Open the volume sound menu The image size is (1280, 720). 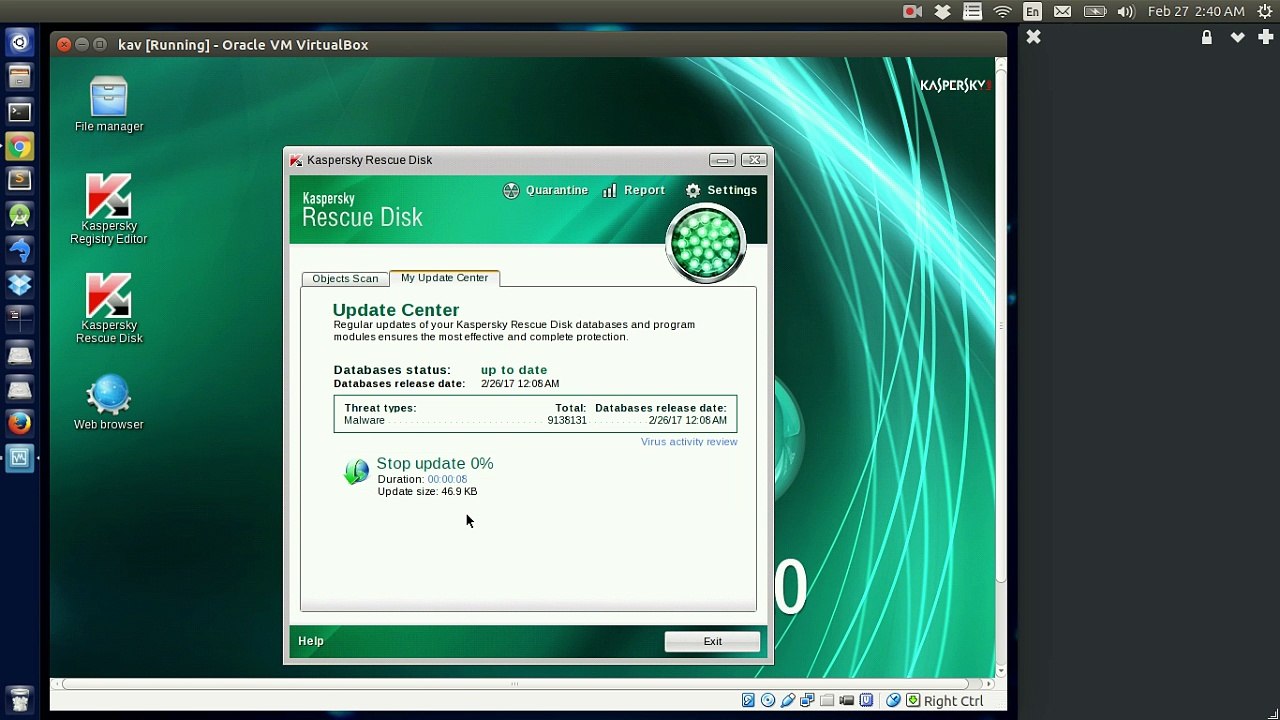pos(1126,12)
